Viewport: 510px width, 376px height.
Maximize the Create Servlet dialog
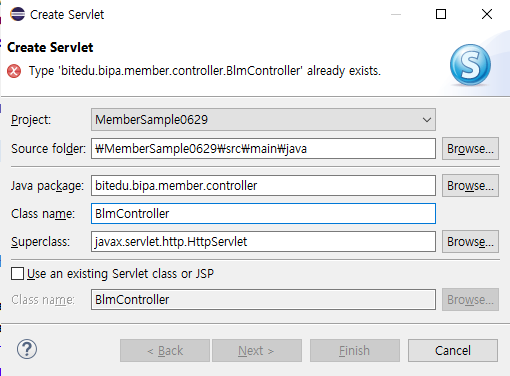pyautogui.click(x=441, y=14)
